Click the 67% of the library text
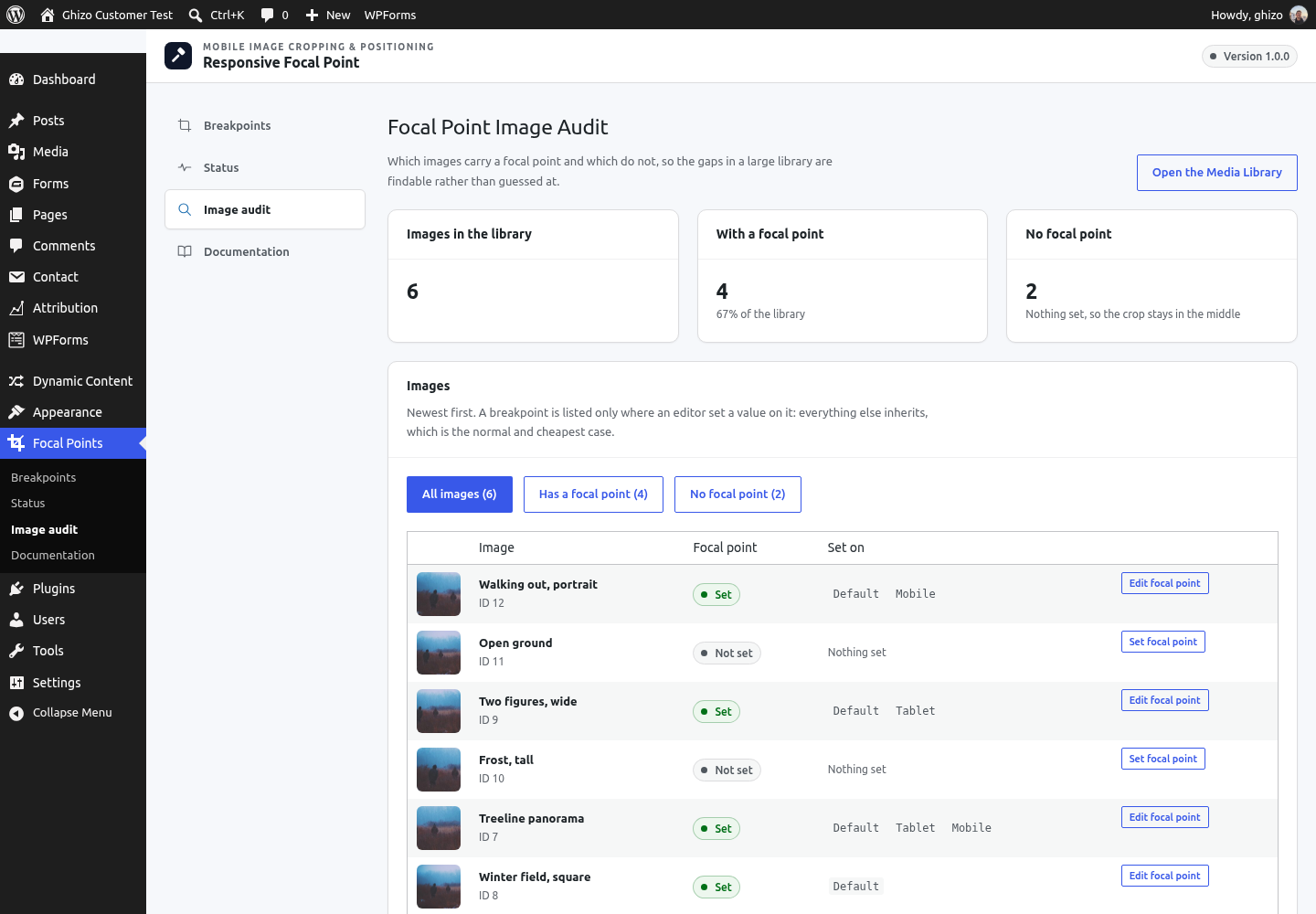The height and width of the screenshot is (914, 1316). (x=760, y=314)
